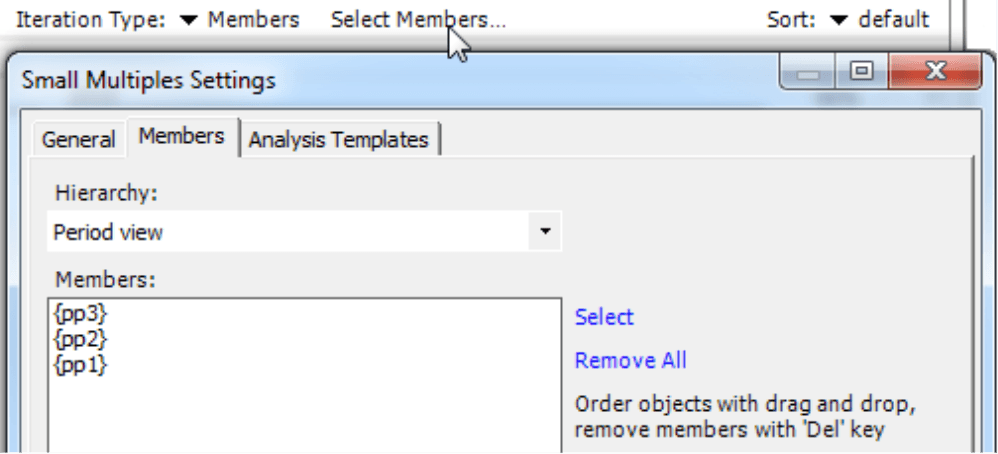The width and height of the screenshot is (998, 454).
Task: Click the Remove All link
Action: [x=631, y=360]
